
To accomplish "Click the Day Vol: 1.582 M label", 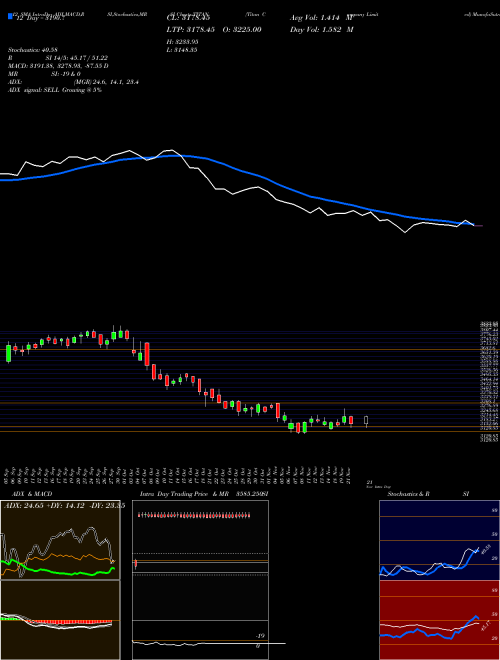I will coord(322,30).
